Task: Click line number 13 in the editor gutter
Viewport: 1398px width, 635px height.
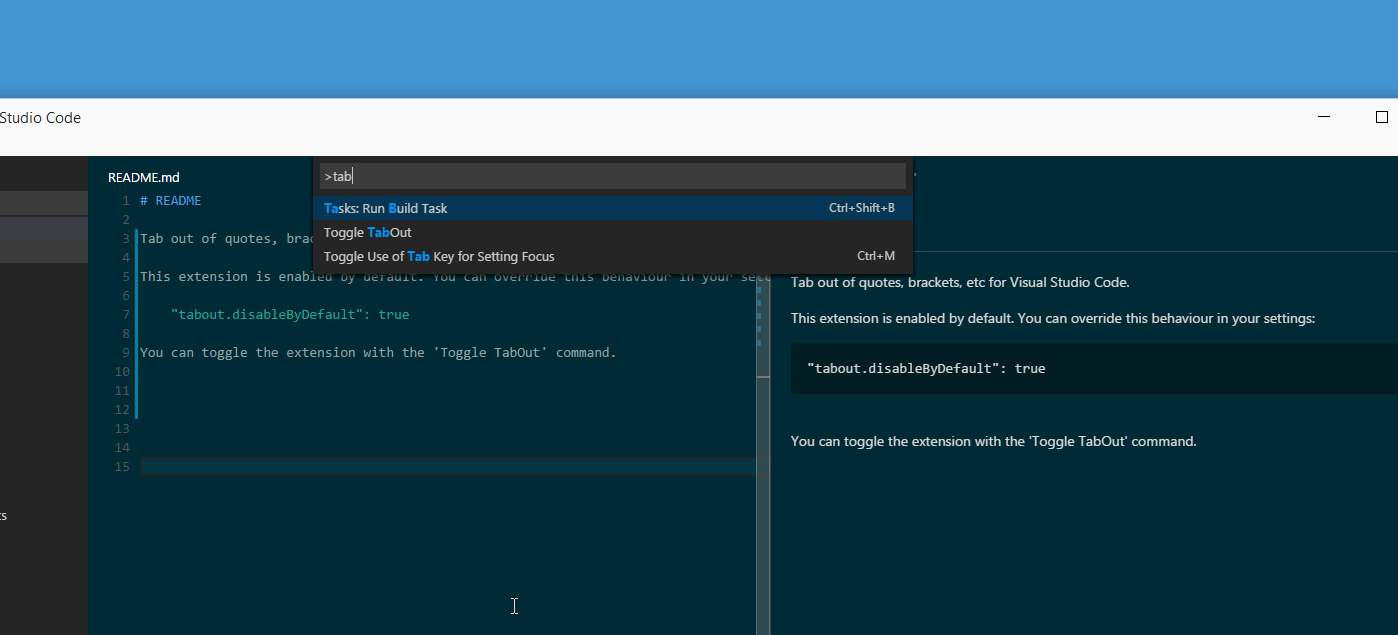Action: pyautogui.click(x=122, y=428)
